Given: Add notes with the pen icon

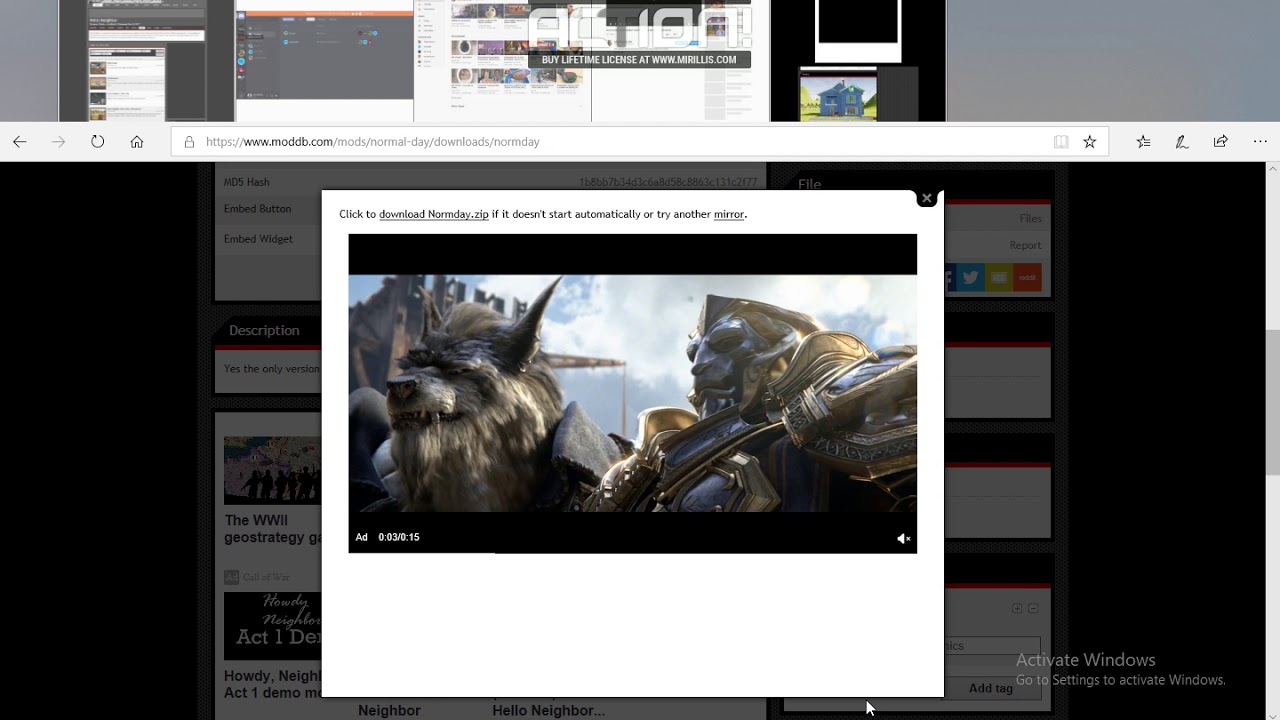Looking at the screenshot, I should click(1182, 142).
